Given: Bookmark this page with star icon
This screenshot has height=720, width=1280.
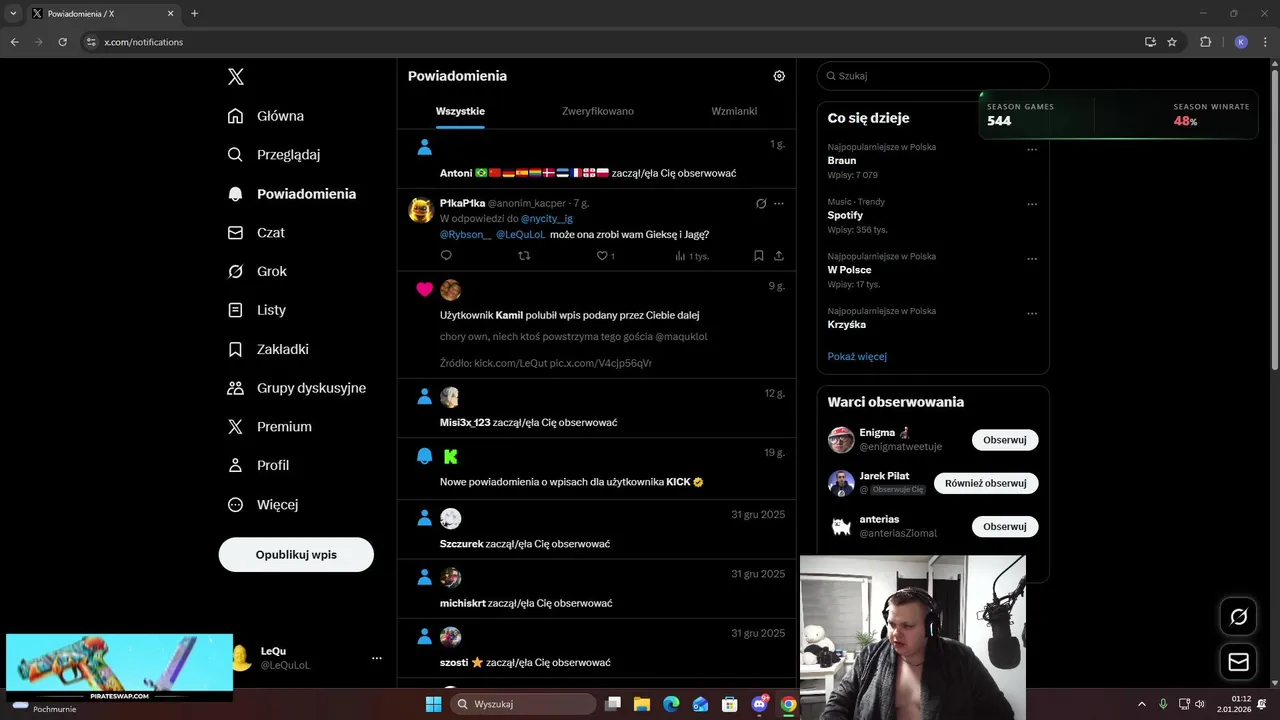Looking at the screenshot, I should tap(1172, 42).
